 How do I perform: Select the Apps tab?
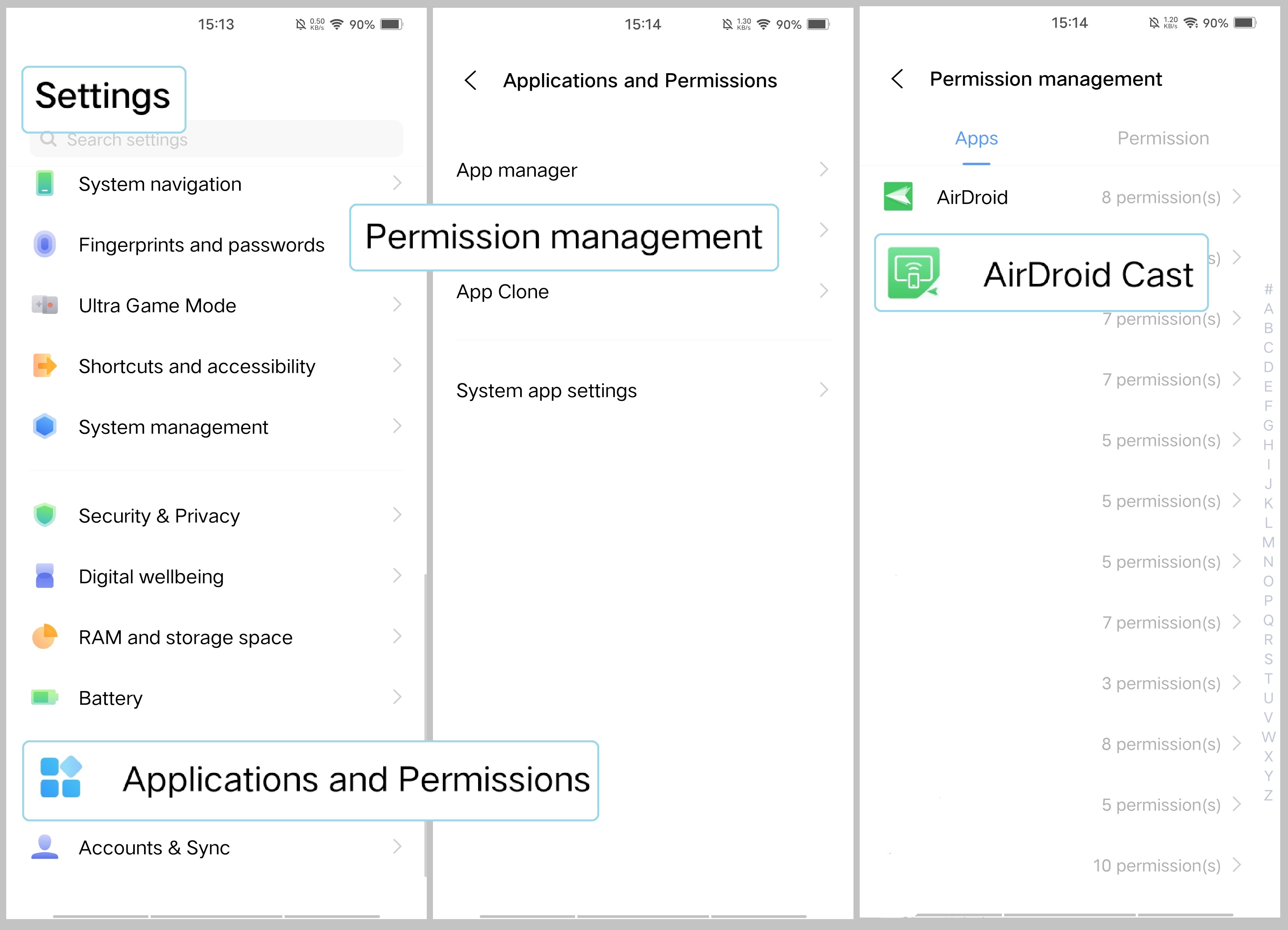click(976, 138)
